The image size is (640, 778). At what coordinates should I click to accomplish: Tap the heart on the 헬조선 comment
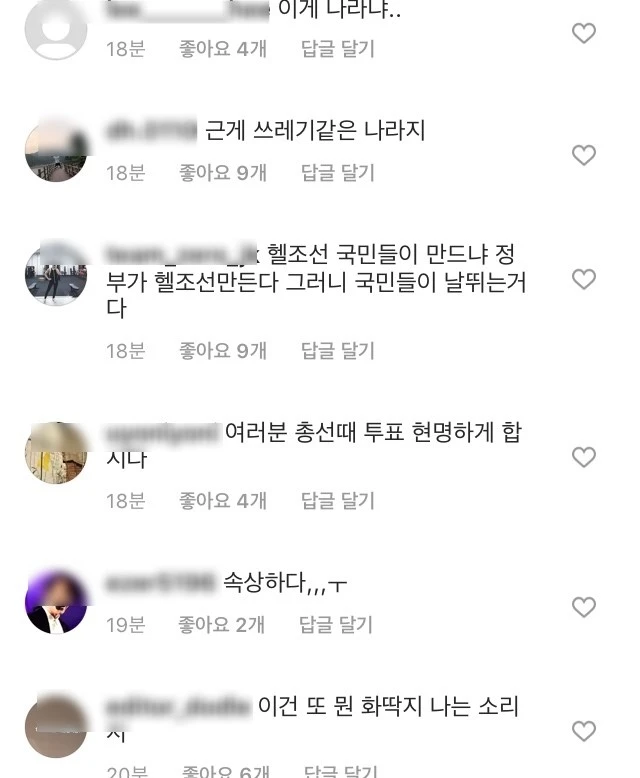click(x=583, y=279)
